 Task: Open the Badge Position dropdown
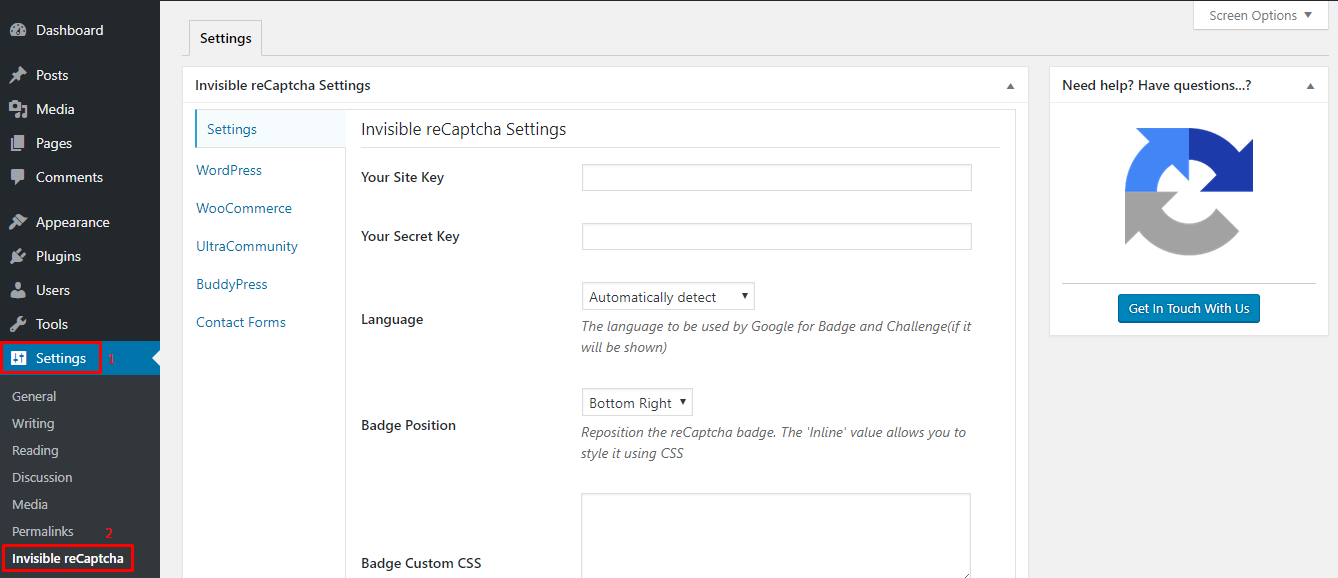637,401
